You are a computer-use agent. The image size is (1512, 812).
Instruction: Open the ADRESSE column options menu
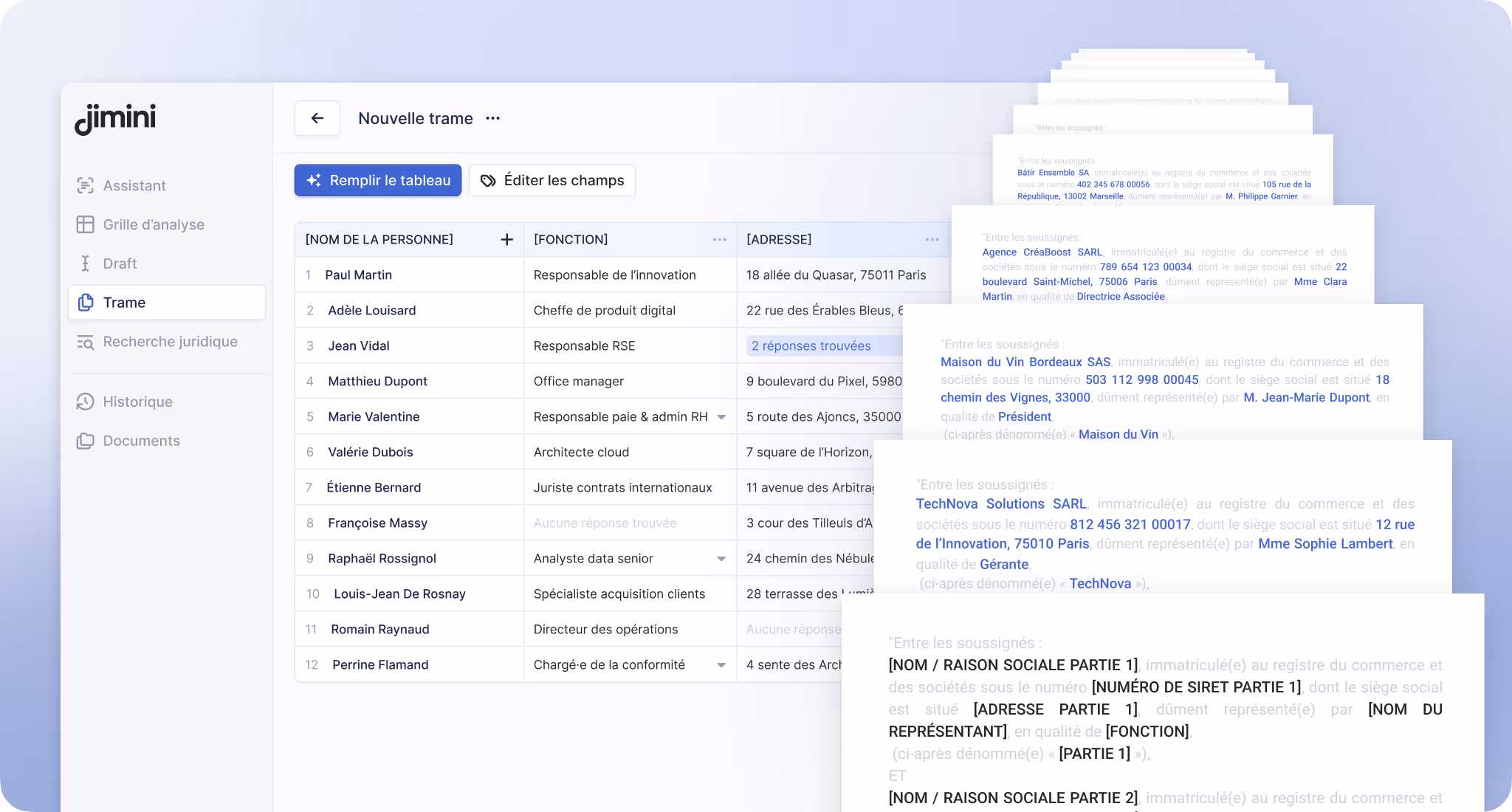click(932, 239)
